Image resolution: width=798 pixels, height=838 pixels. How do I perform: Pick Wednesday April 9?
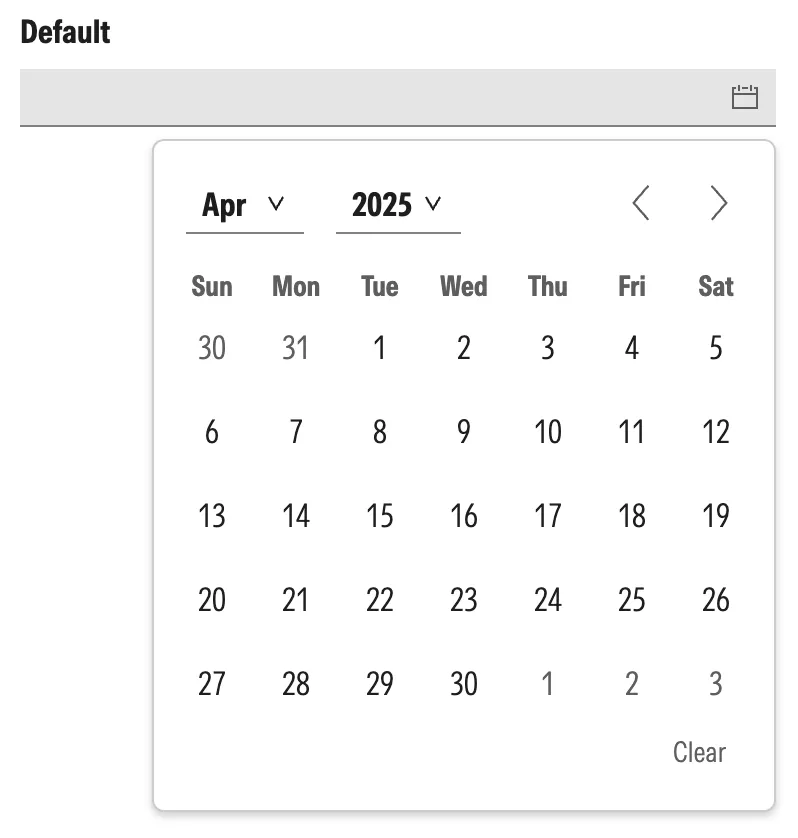click(x=463, y=432)
